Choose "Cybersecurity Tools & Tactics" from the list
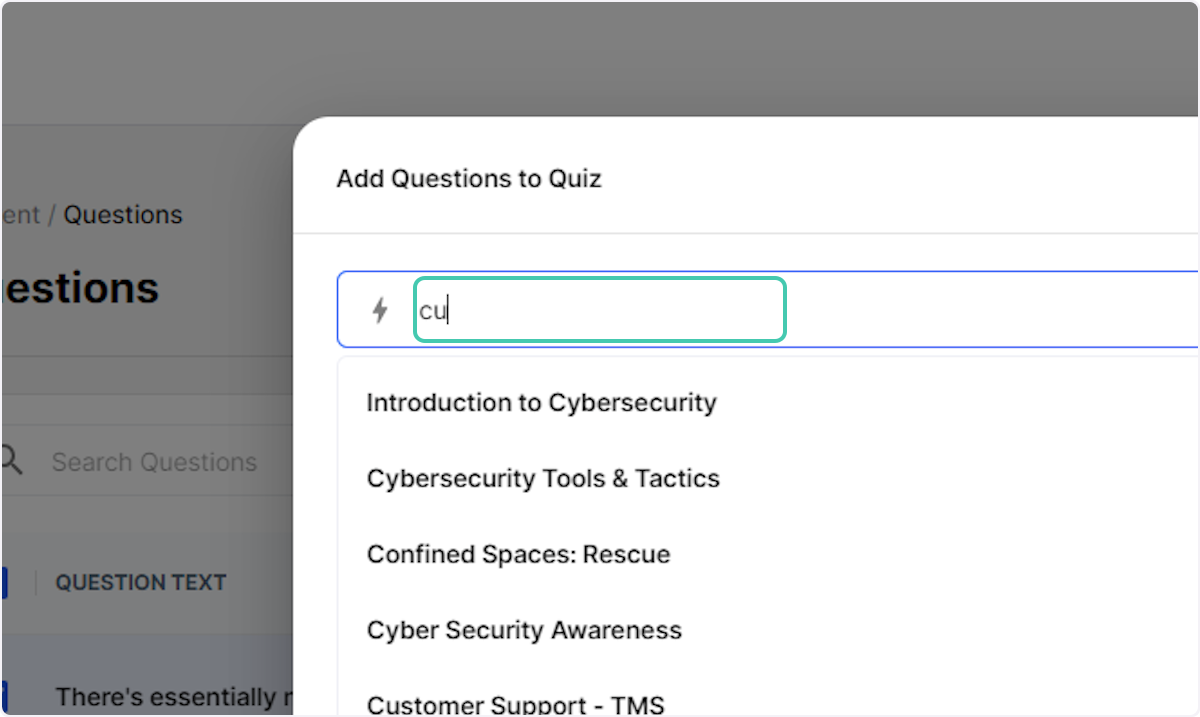Viewport: 1200px width, 717px height. pos(543,479)
